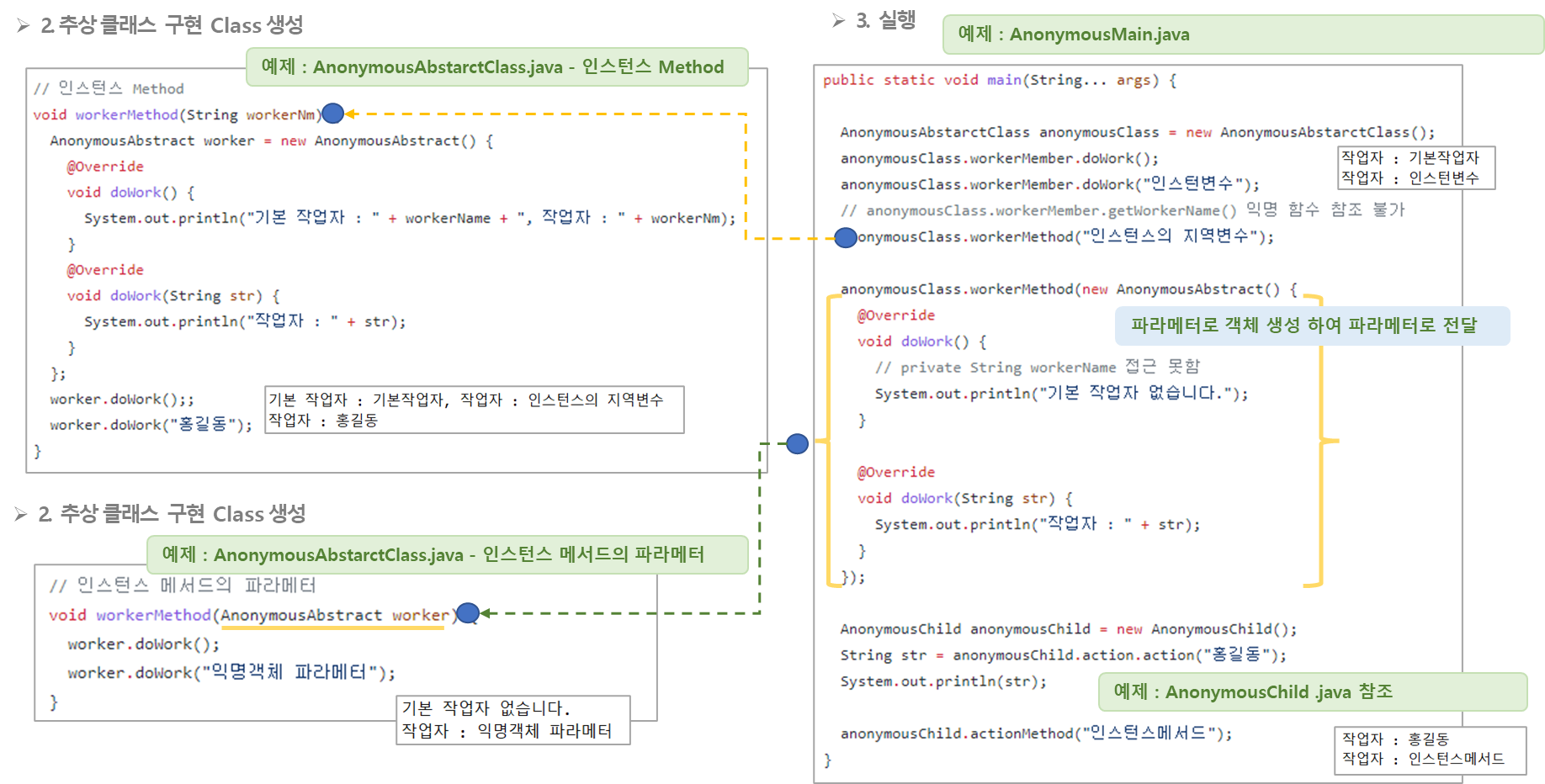Click output text '작업자 : 기본작업자'
Image resolution: width=1545 pixels, height=784 pixels.
coord(1410,157)
